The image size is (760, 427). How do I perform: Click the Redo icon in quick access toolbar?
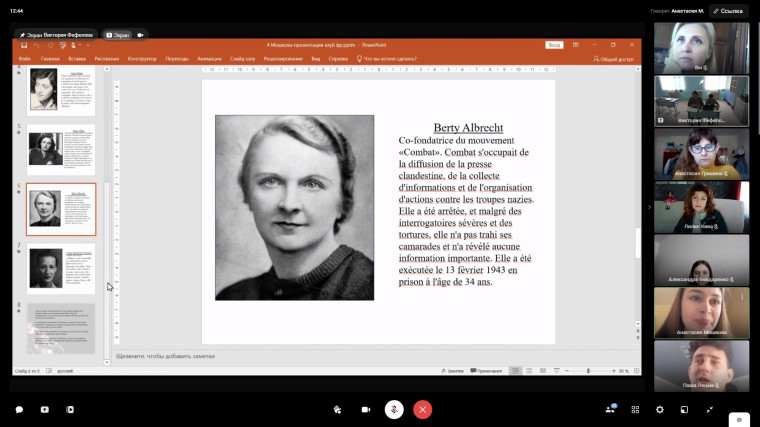50,45
